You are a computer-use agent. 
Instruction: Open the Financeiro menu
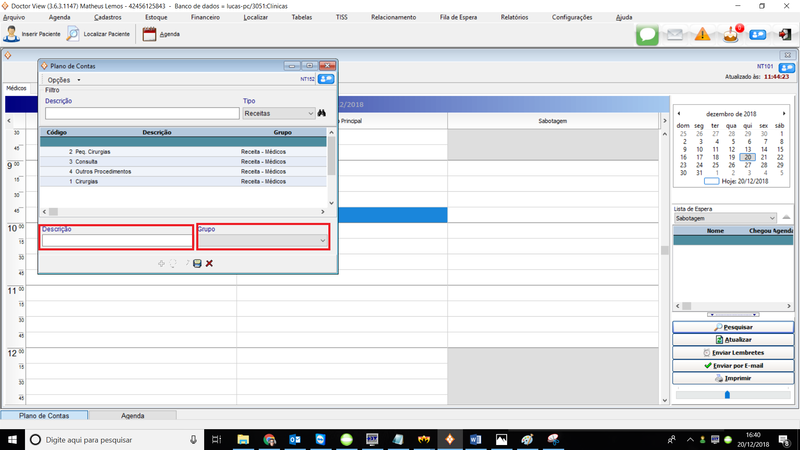(205, 18)
